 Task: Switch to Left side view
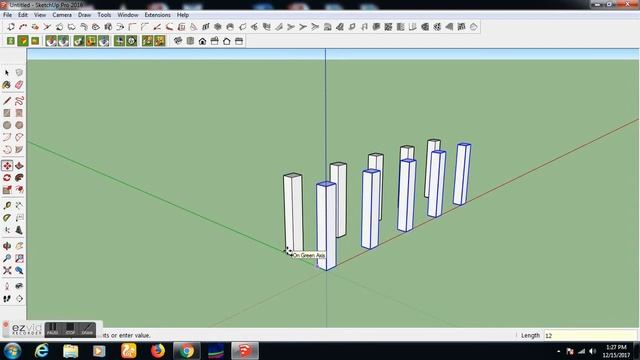point(239,41)
